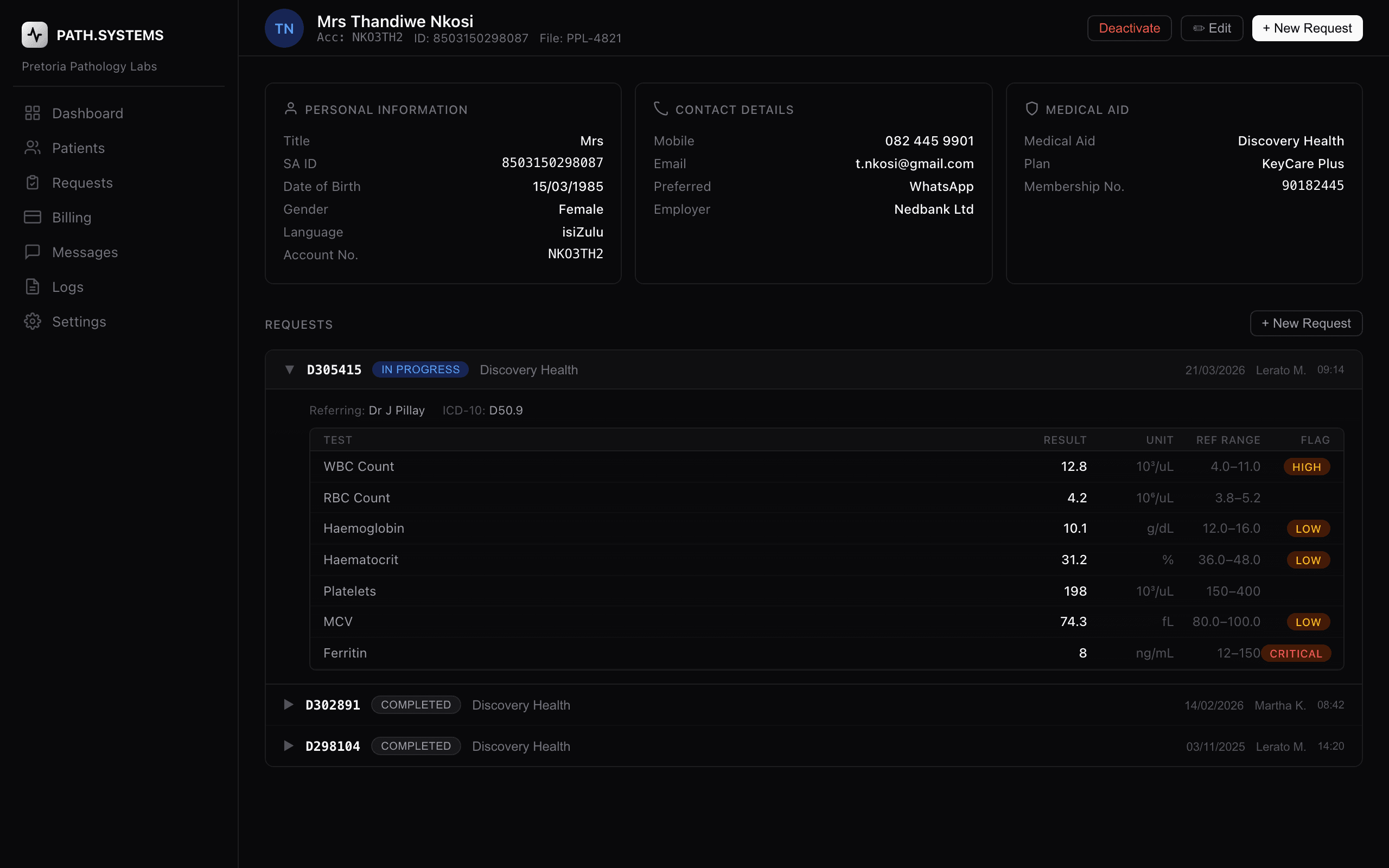Collapse request D305415 details
This screenshot has width=1389, height=868.
(x=289, y=369)
